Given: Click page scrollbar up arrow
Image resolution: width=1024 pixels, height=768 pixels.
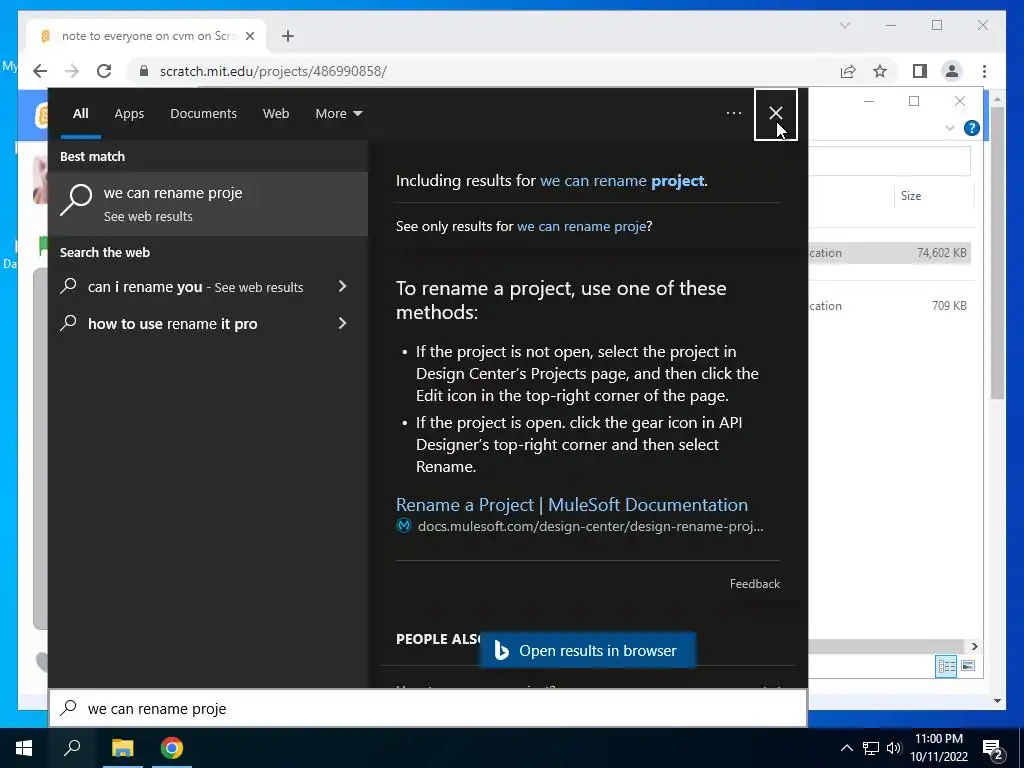Looking at the screenshot, I should pos(997,100).
